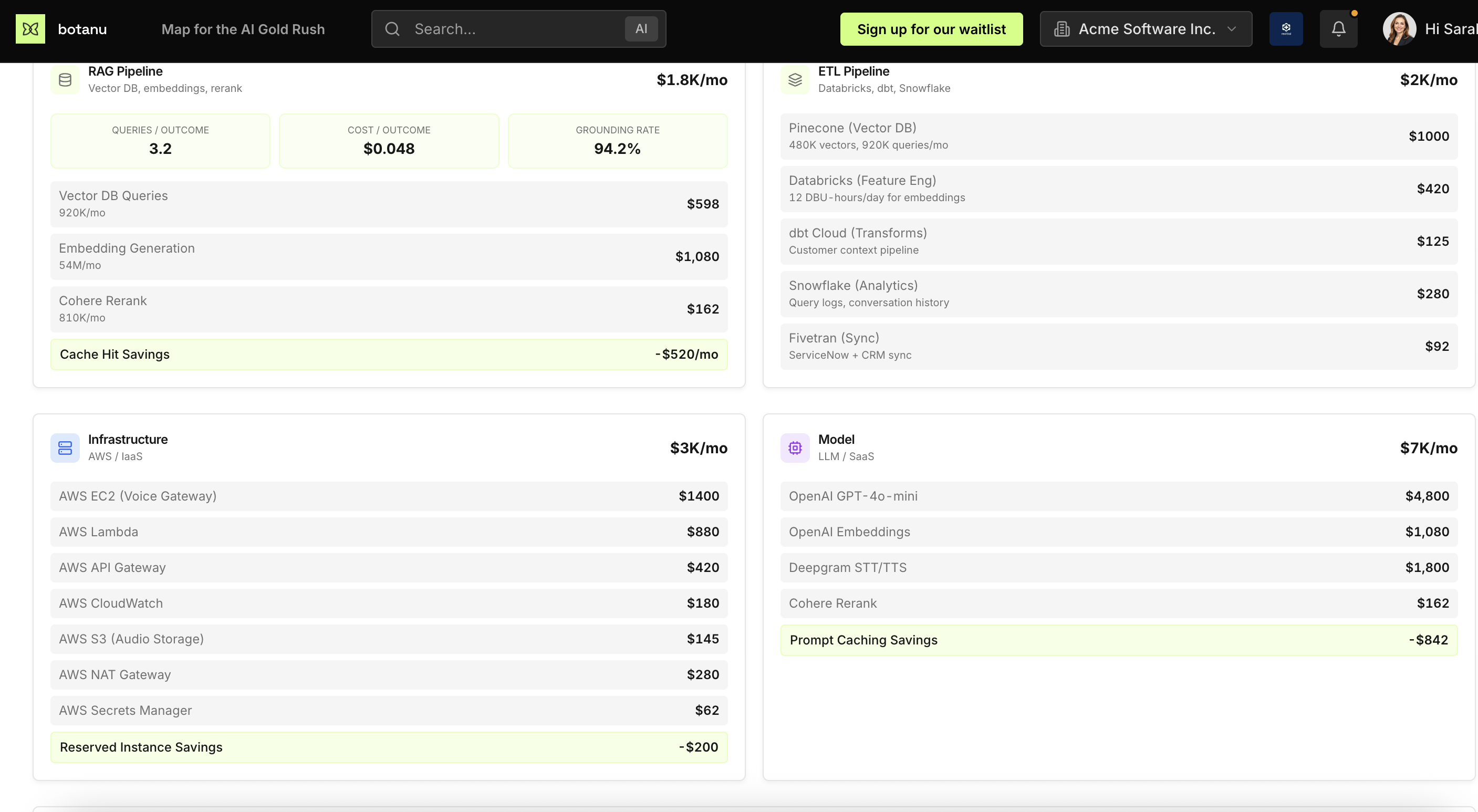The image size is (1478, 812).
Task: Click the AI badge in search bar
Action: [641, 29]
